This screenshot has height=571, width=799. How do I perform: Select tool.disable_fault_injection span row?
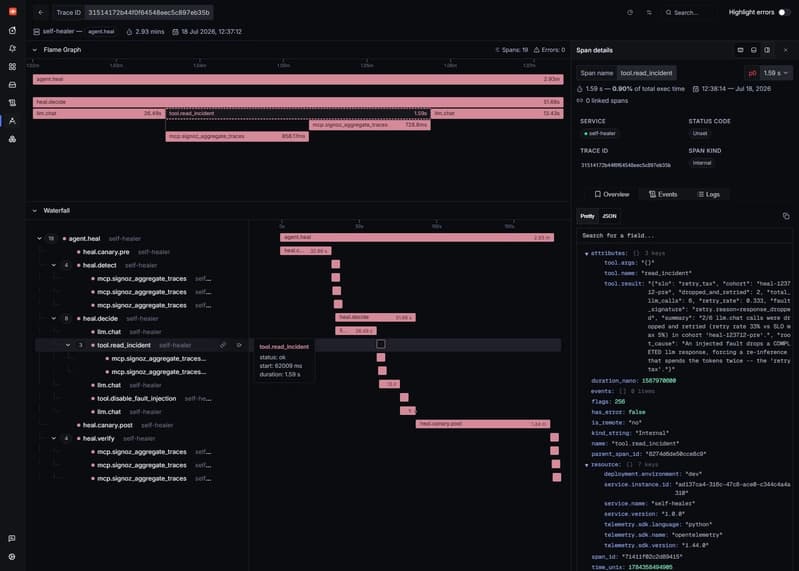point(137,398)
